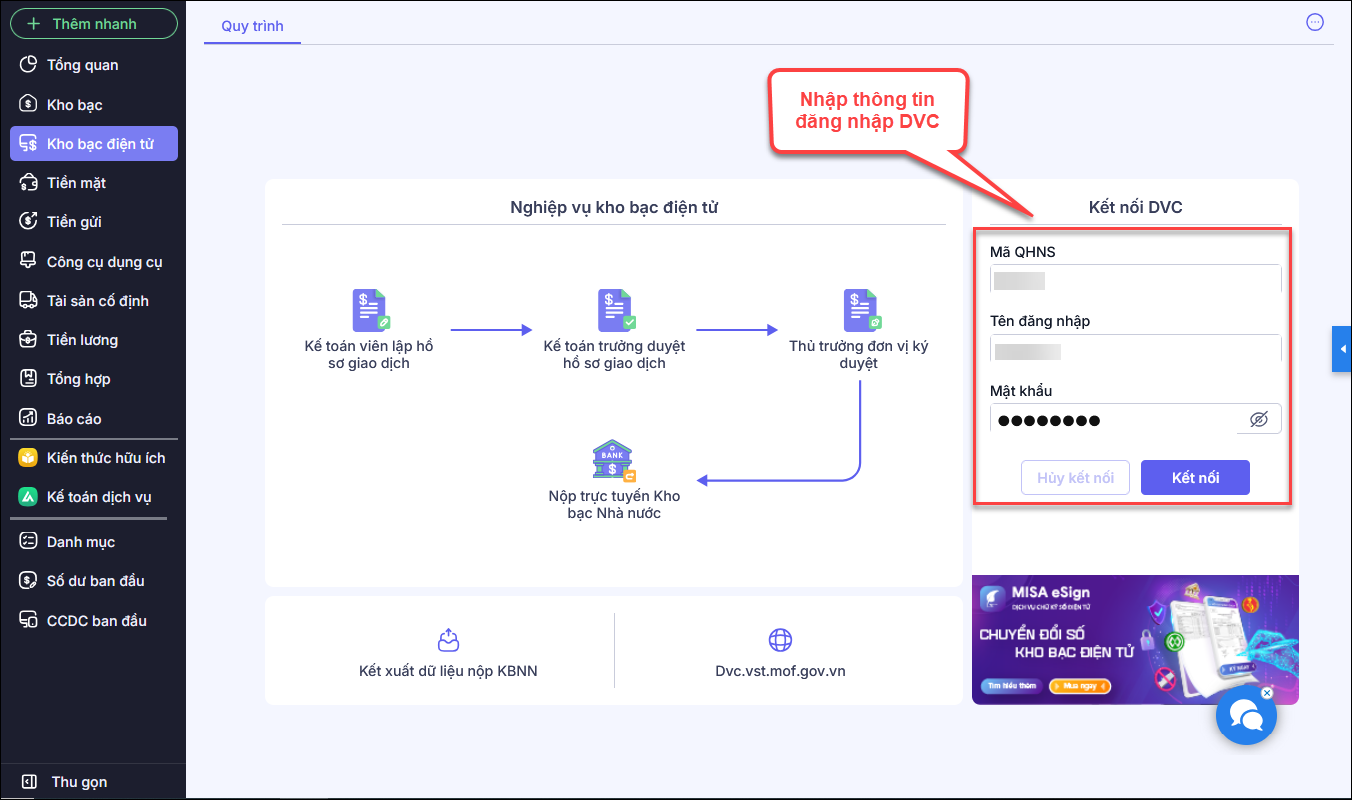This screenshot has height=800, width=1352.
Task: Click the Tiền lương sidebar icon
Action: pos(29,340)
